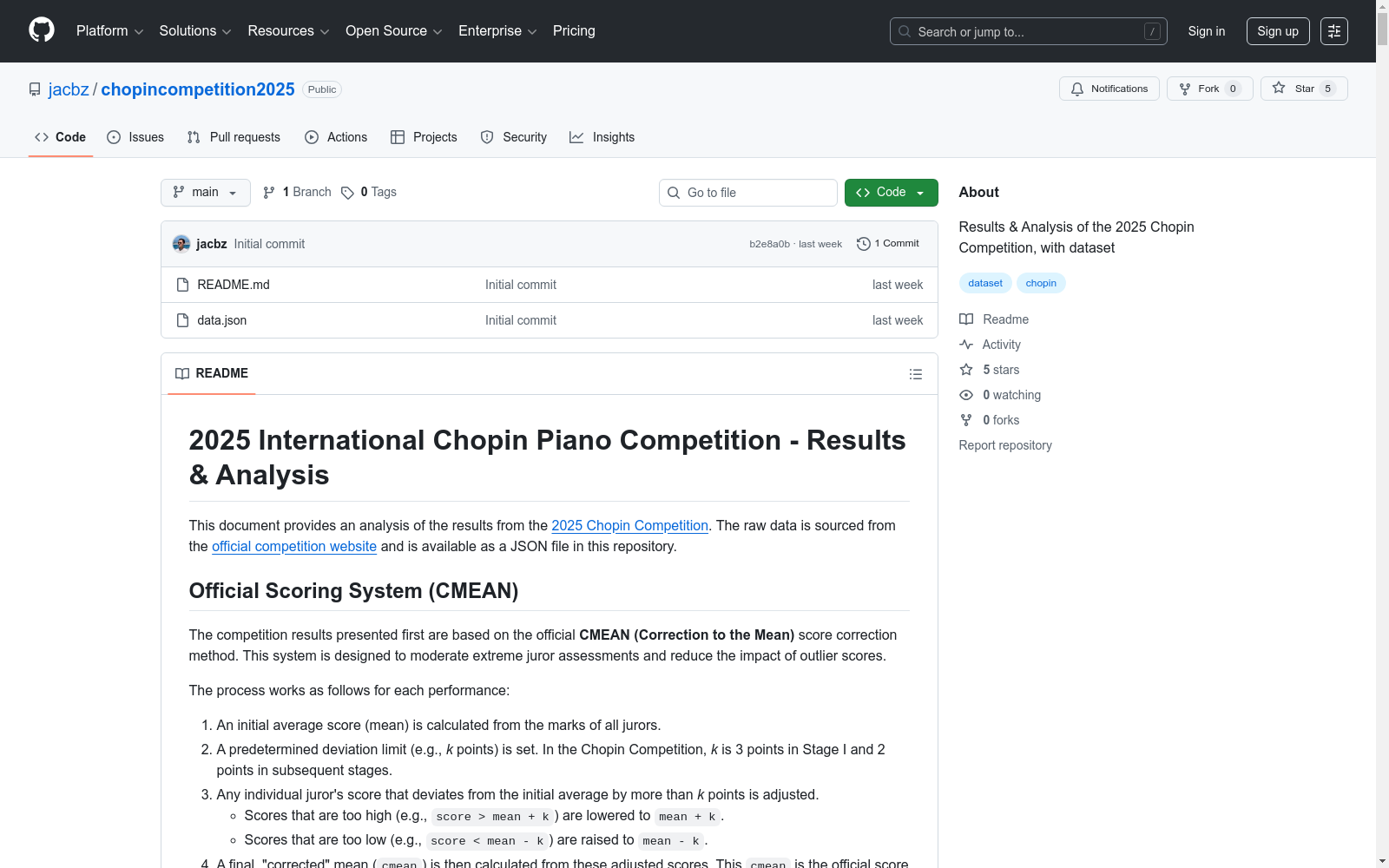Click Sign in
1389x868 pixels.
(x=1207, y=31)
